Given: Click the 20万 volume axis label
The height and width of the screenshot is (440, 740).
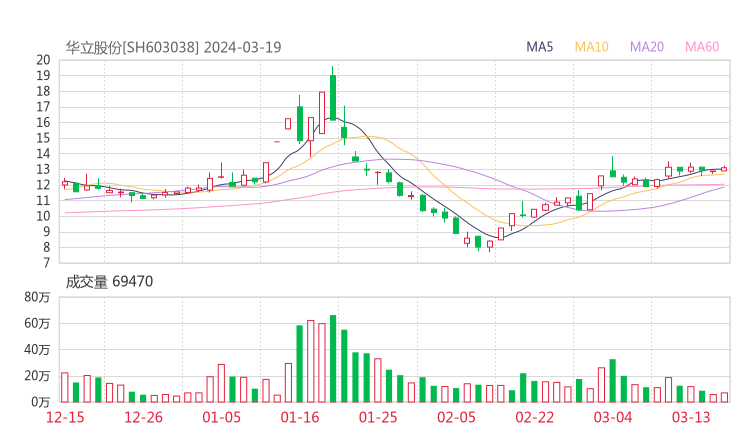Looking at the screenshot, I should [37, 376].
